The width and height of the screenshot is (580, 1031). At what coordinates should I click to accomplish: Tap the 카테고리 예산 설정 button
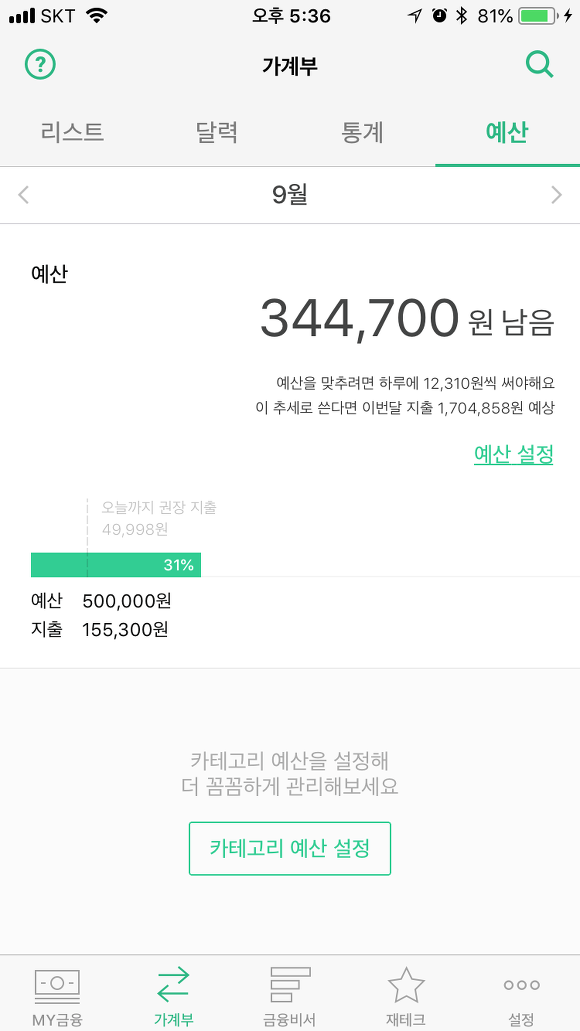point(290,848)
